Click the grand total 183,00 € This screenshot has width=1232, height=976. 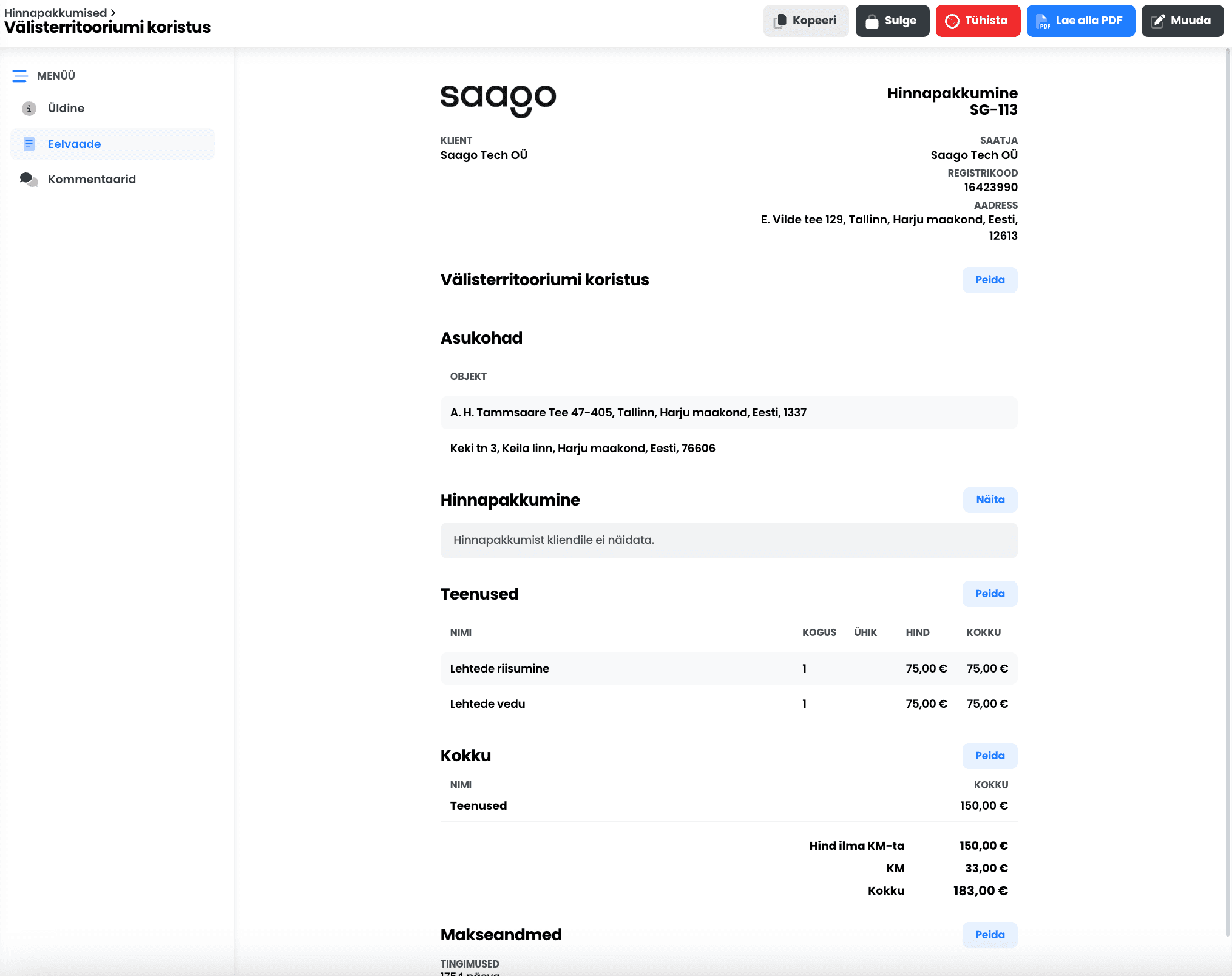click(x=980, y=891)
